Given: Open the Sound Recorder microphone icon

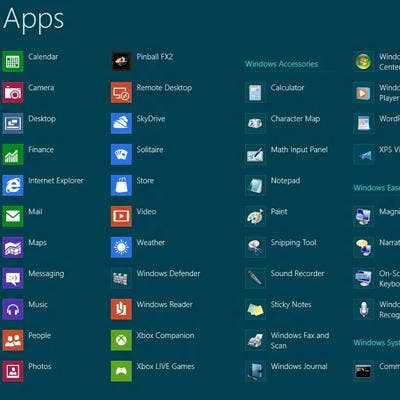Looking at the screenshot, I should pyautogui.click(x=255, y=278).
